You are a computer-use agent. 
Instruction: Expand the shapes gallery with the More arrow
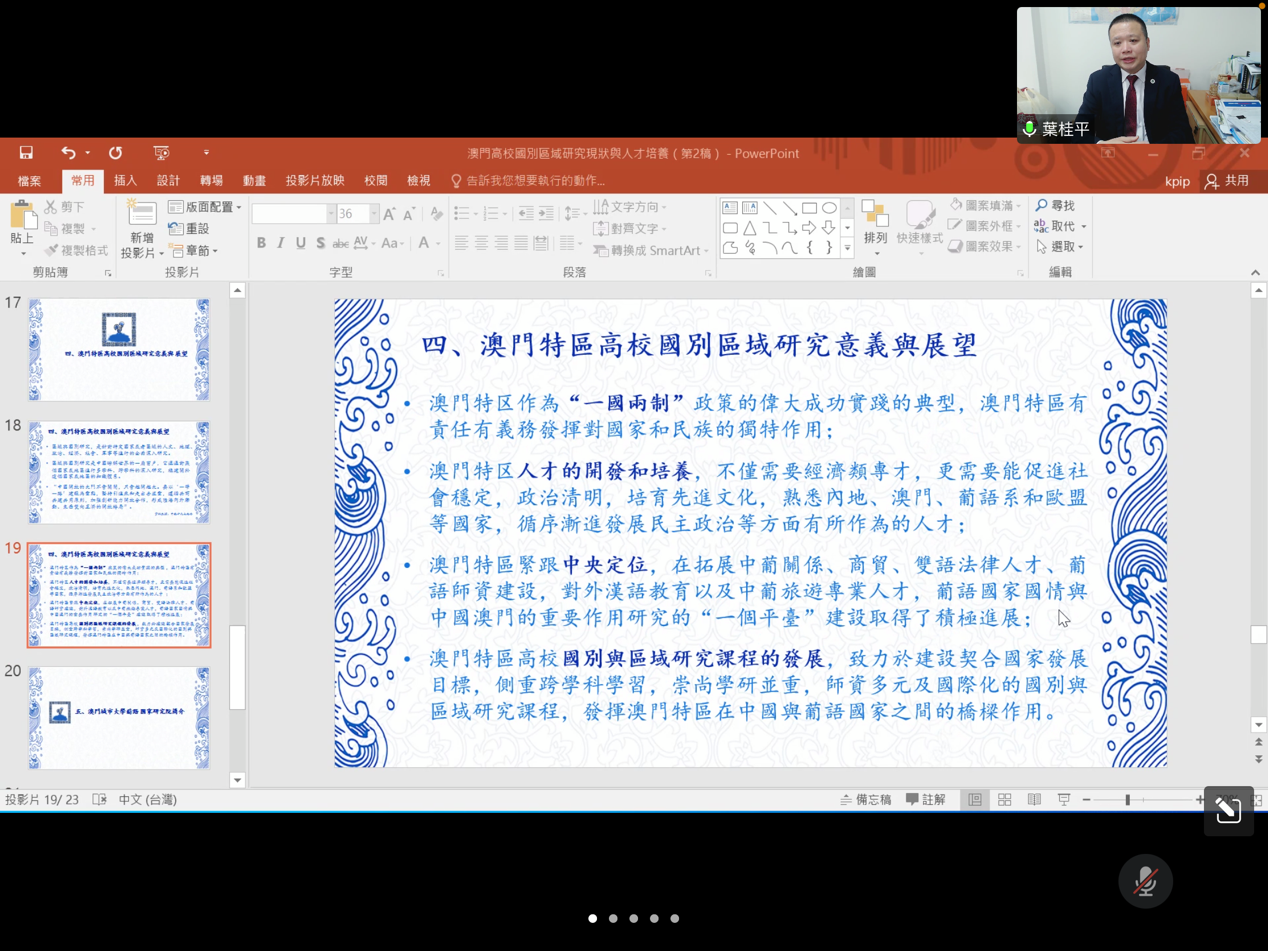click(847, 248)
